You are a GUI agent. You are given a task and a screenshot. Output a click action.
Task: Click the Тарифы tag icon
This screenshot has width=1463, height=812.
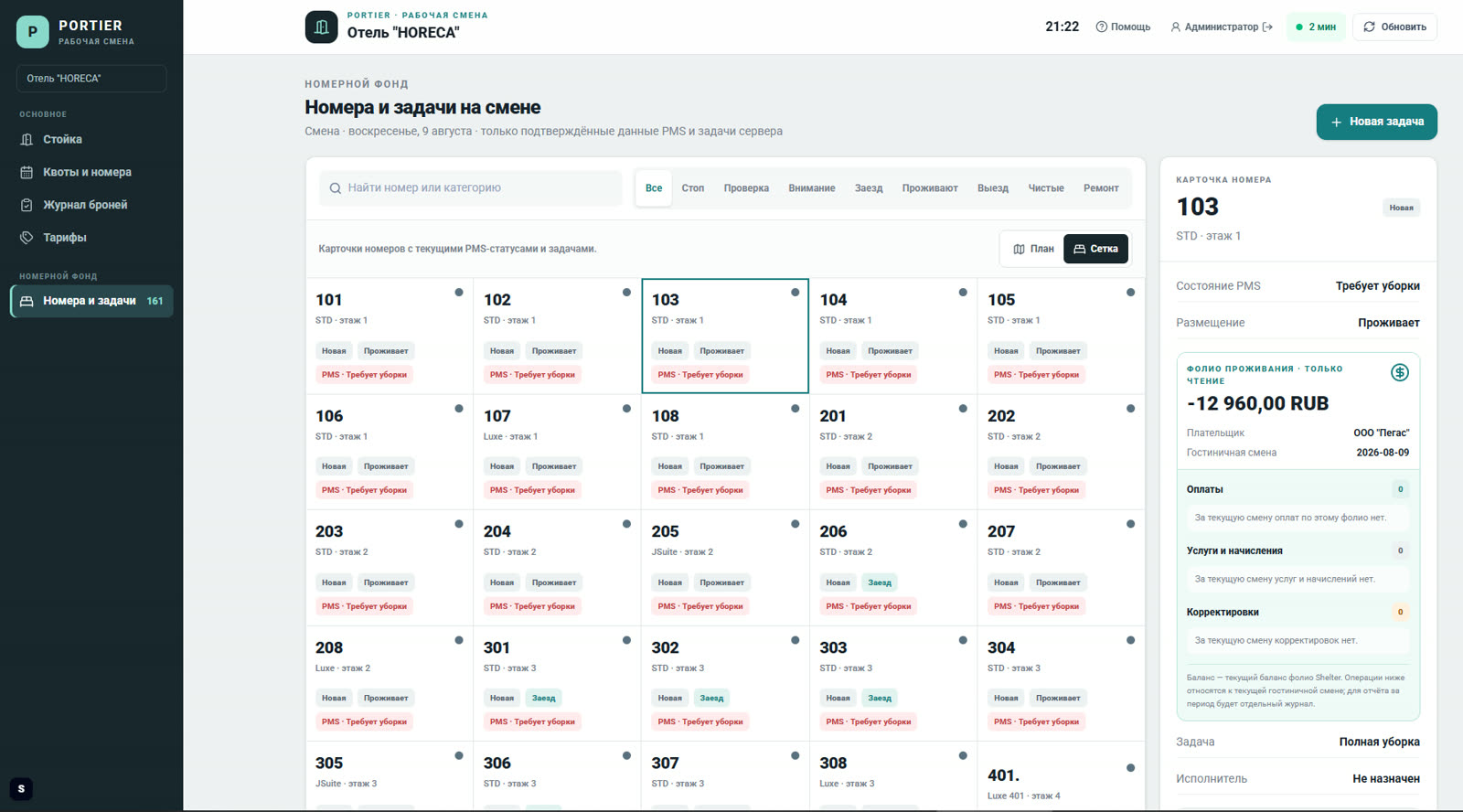point(27,238)
